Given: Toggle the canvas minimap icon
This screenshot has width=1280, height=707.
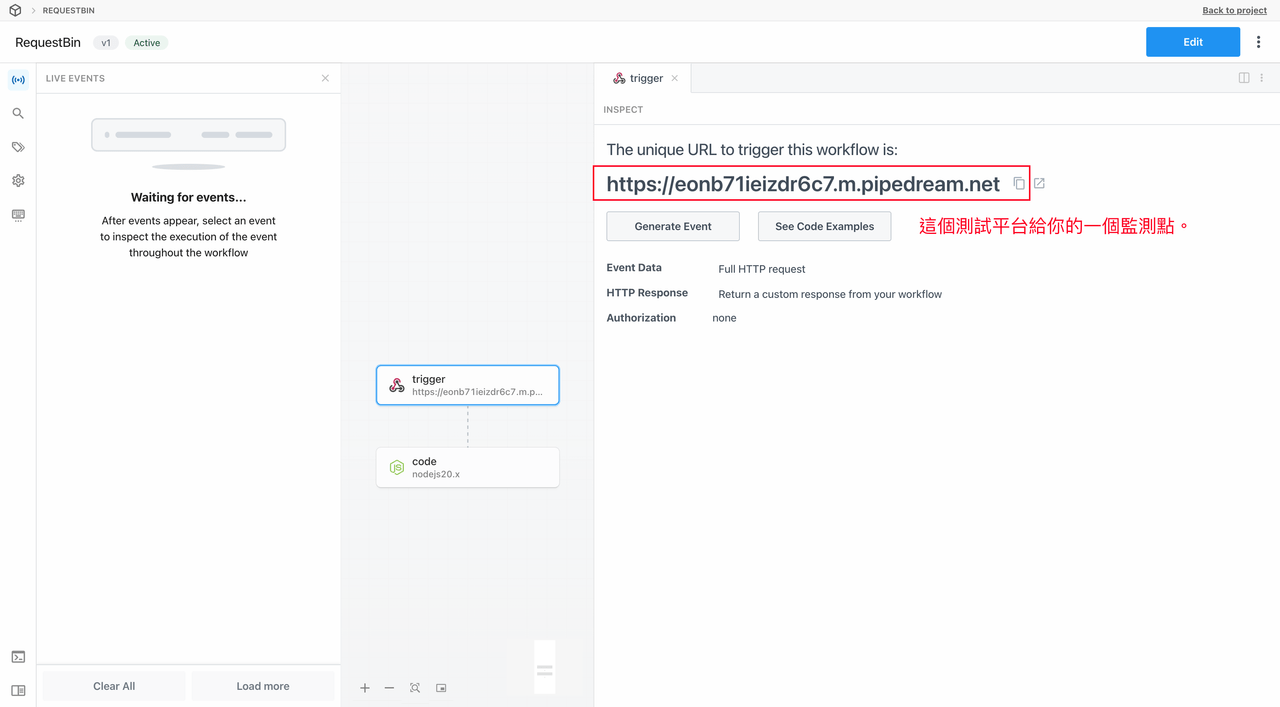Looking at the screenshot, I should 441,688.
